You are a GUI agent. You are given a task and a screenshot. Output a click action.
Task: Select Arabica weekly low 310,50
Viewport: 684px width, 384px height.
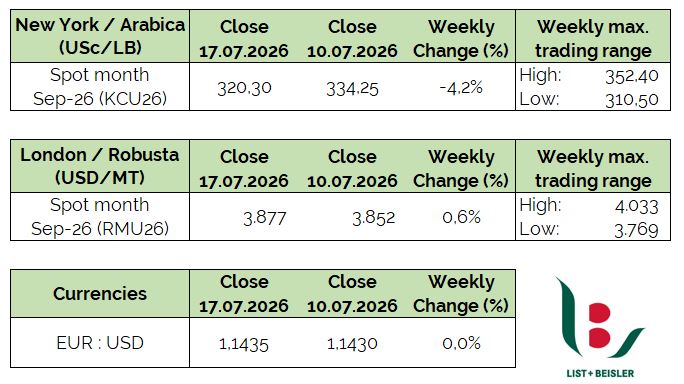[x=632, y=100]
